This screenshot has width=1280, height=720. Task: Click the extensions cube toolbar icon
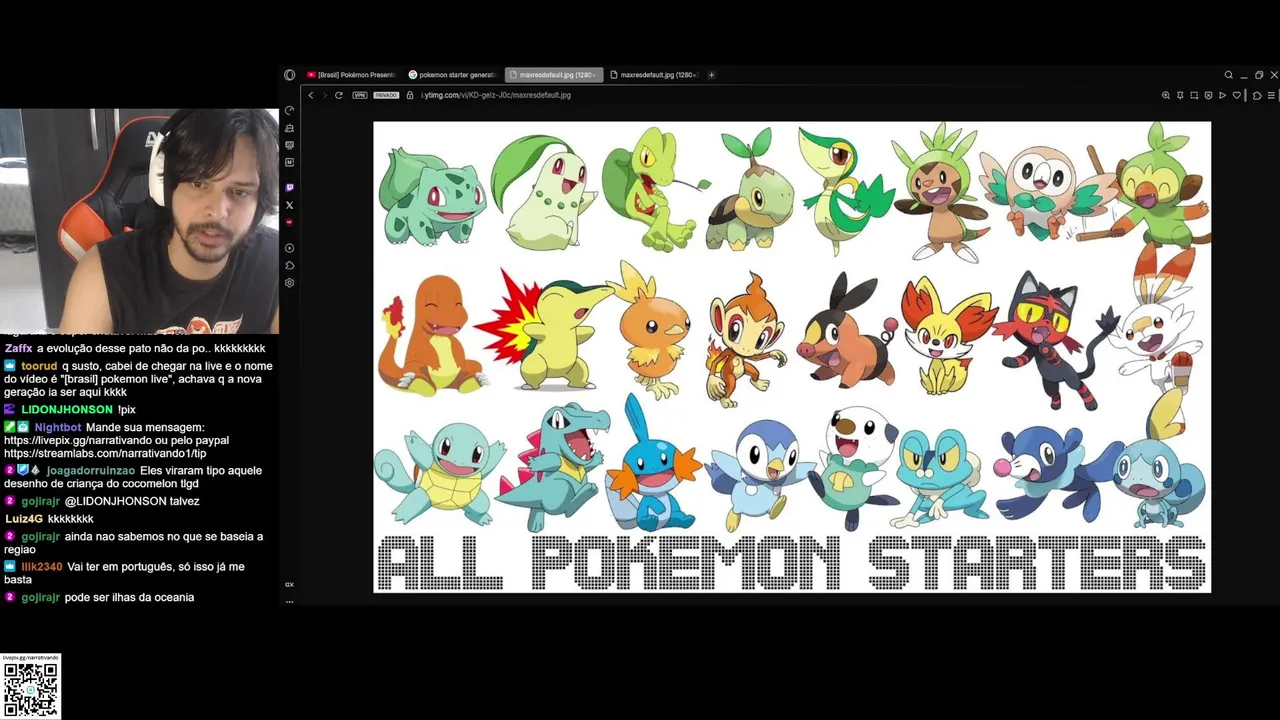[1257, 95]
